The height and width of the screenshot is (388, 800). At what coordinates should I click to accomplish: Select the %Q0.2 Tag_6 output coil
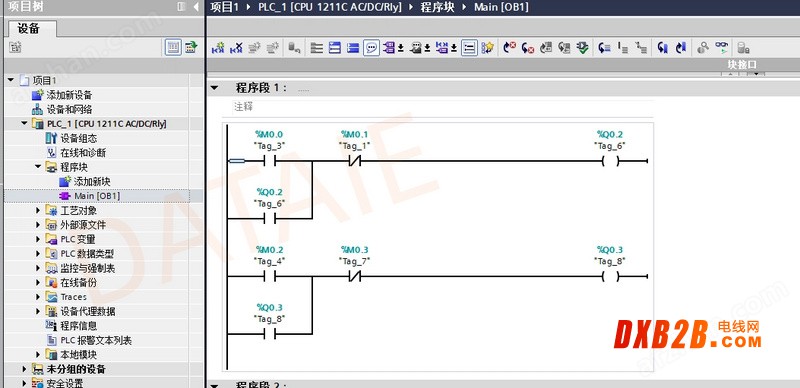click(x=610, y=161)
